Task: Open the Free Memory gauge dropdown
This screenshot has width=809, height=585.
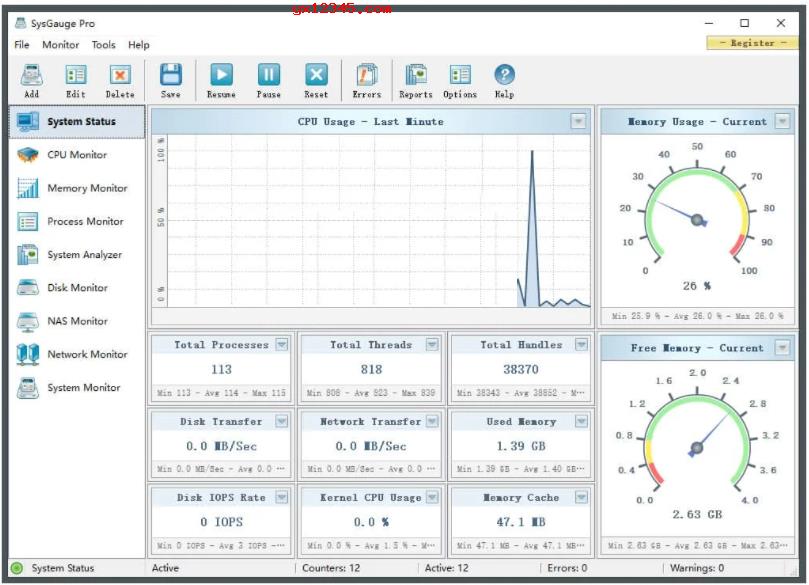Action: point(783,348)
